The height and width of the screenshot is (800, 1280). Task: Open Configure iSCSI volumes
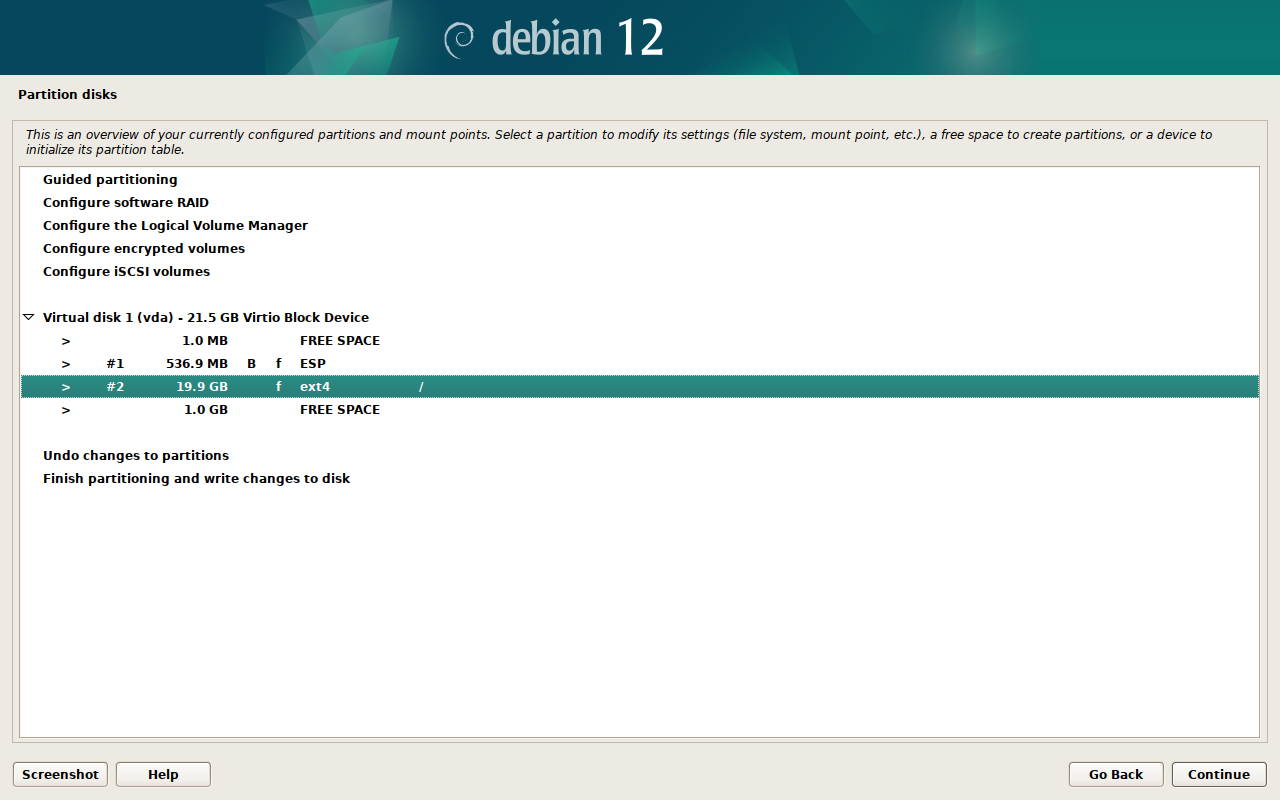(126, 272)
